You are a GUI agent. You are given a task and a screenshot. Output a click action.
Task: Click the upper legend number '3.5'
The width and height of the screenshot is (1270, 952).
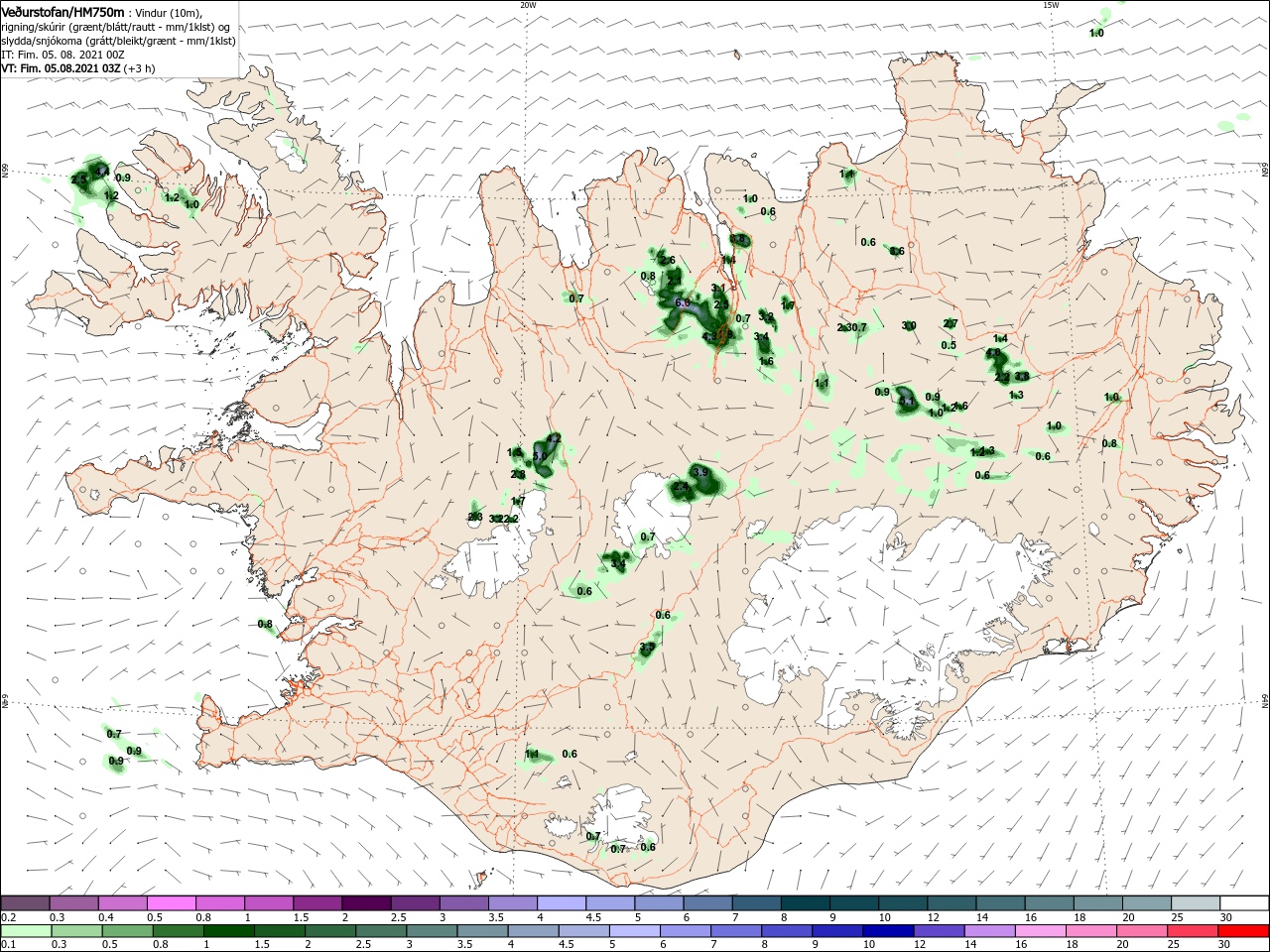coord(496,918)
